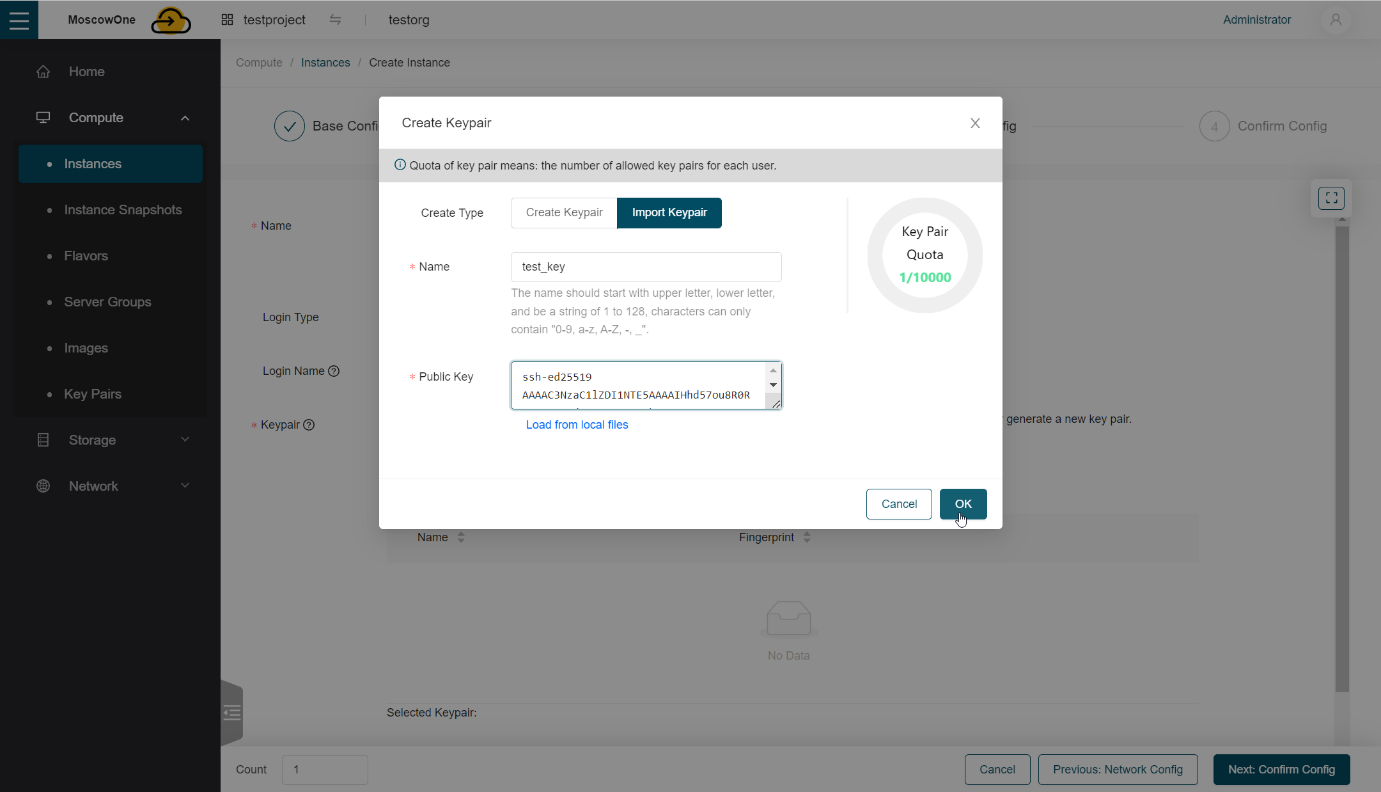Screen dimensions: 1381x792
Task: Switch to the Create Keypair tab
Action: 563,213
